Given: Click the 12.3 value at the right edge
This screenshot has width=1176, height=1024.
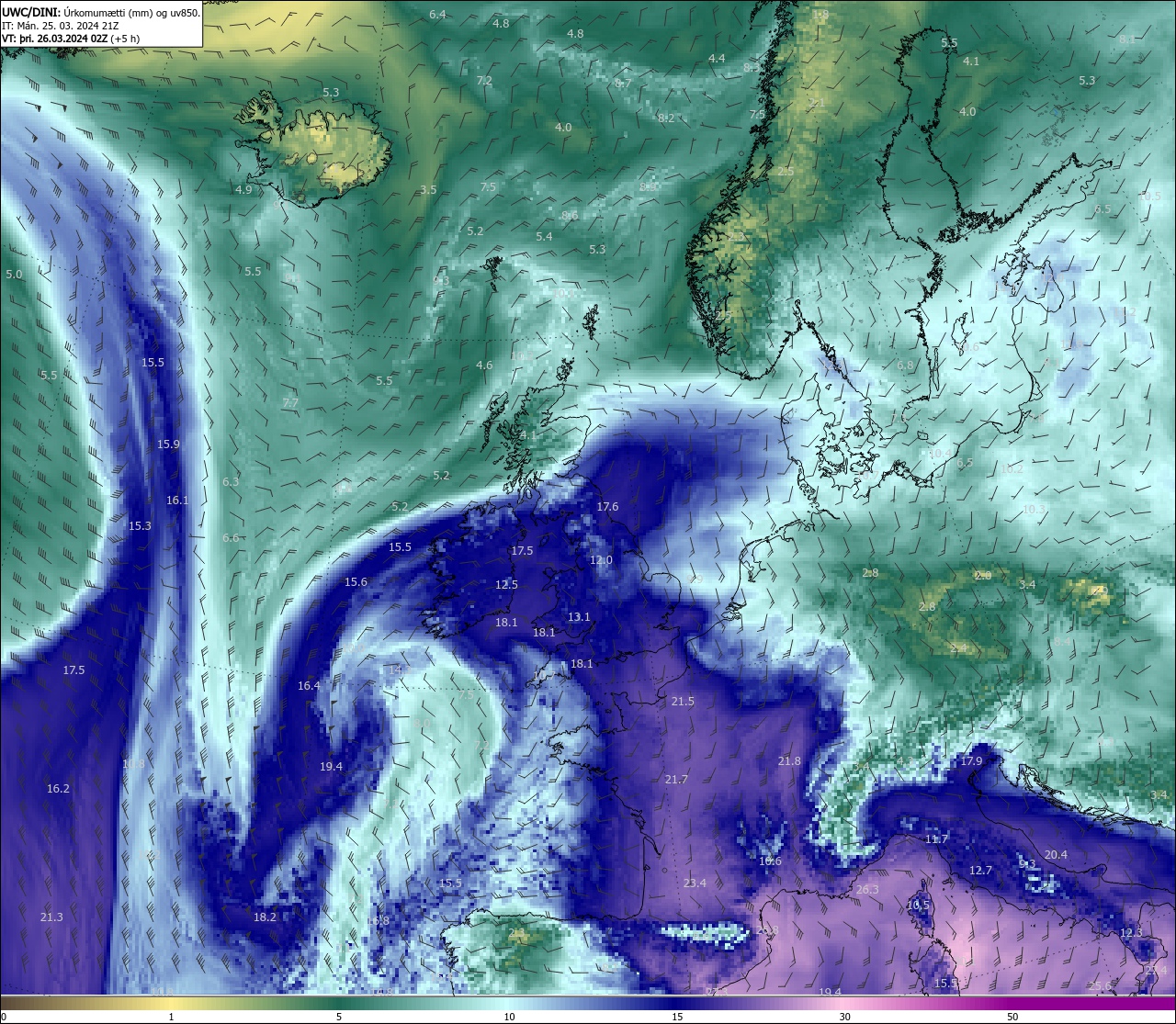Looking at the screenshot, I should (1131, 933).
